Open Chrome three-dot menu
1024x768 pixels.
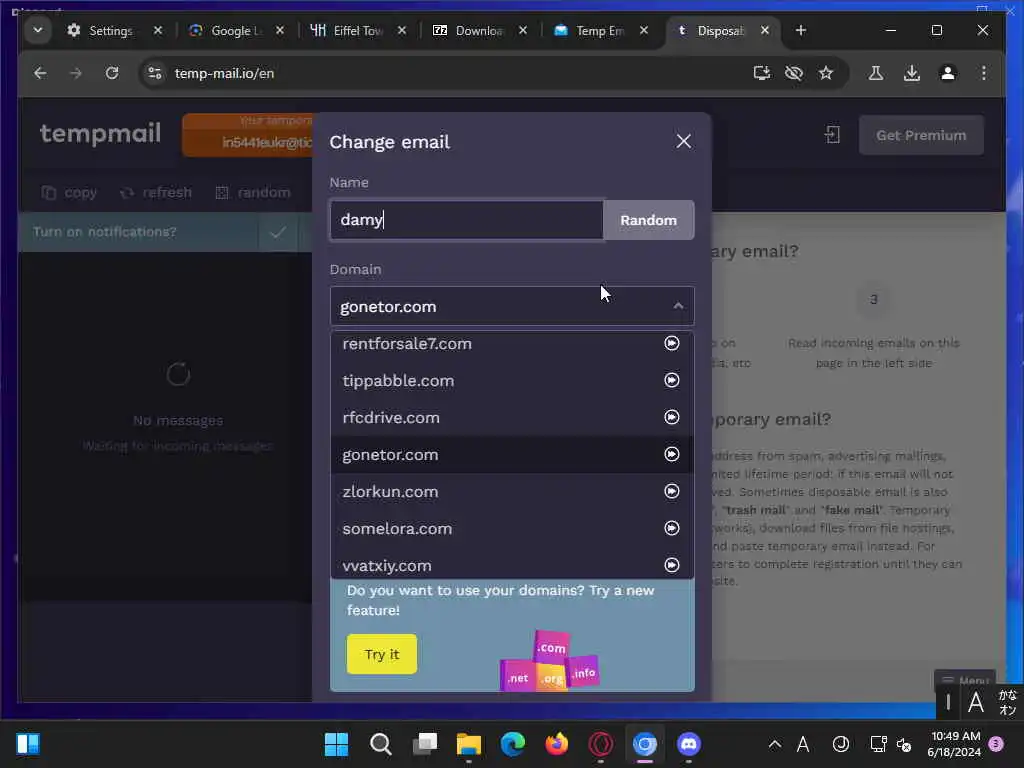click(x=984, y=73)
